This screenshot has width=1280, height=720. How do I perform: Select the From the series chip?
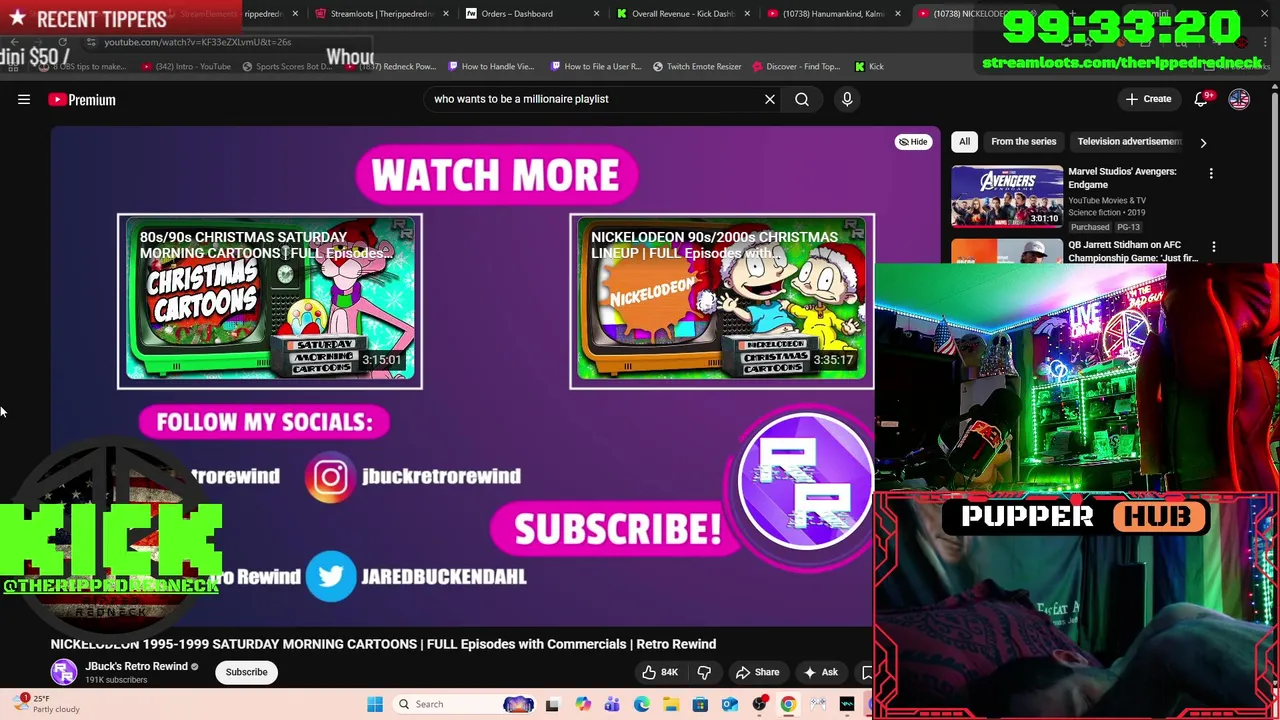[1023, 142]
